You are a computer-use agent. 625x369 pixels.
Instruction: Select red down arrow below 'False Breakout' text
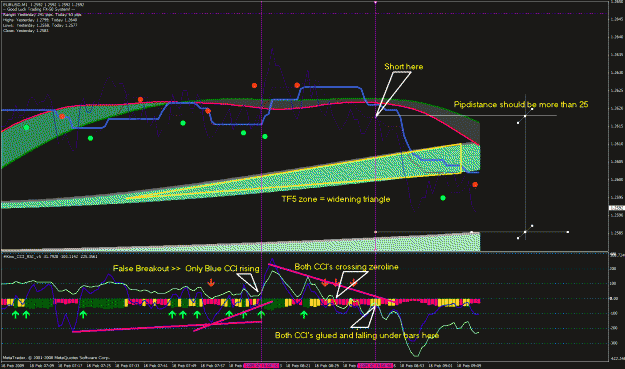pyautogui.click(x=211, y=283)
